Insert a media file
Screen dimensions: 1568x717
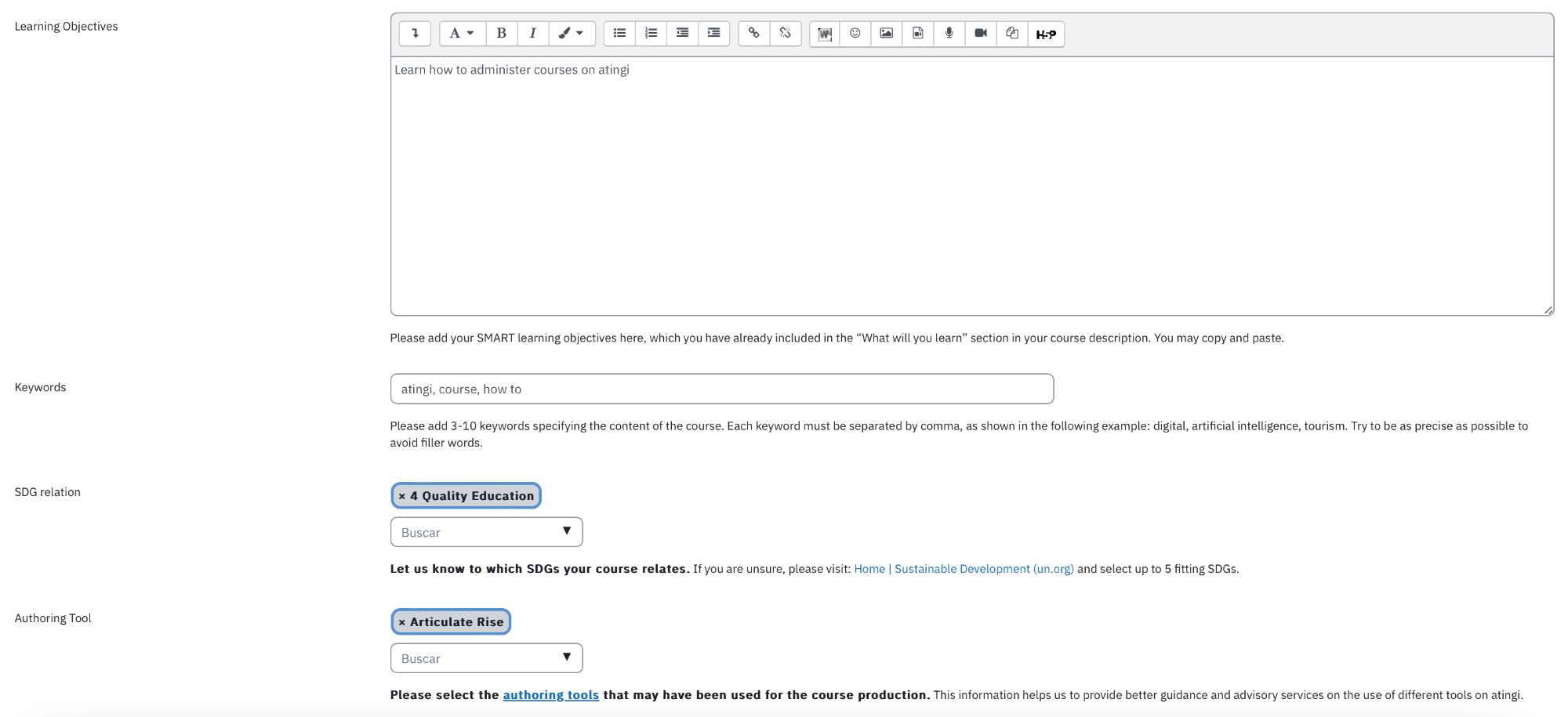coord(918,34)
